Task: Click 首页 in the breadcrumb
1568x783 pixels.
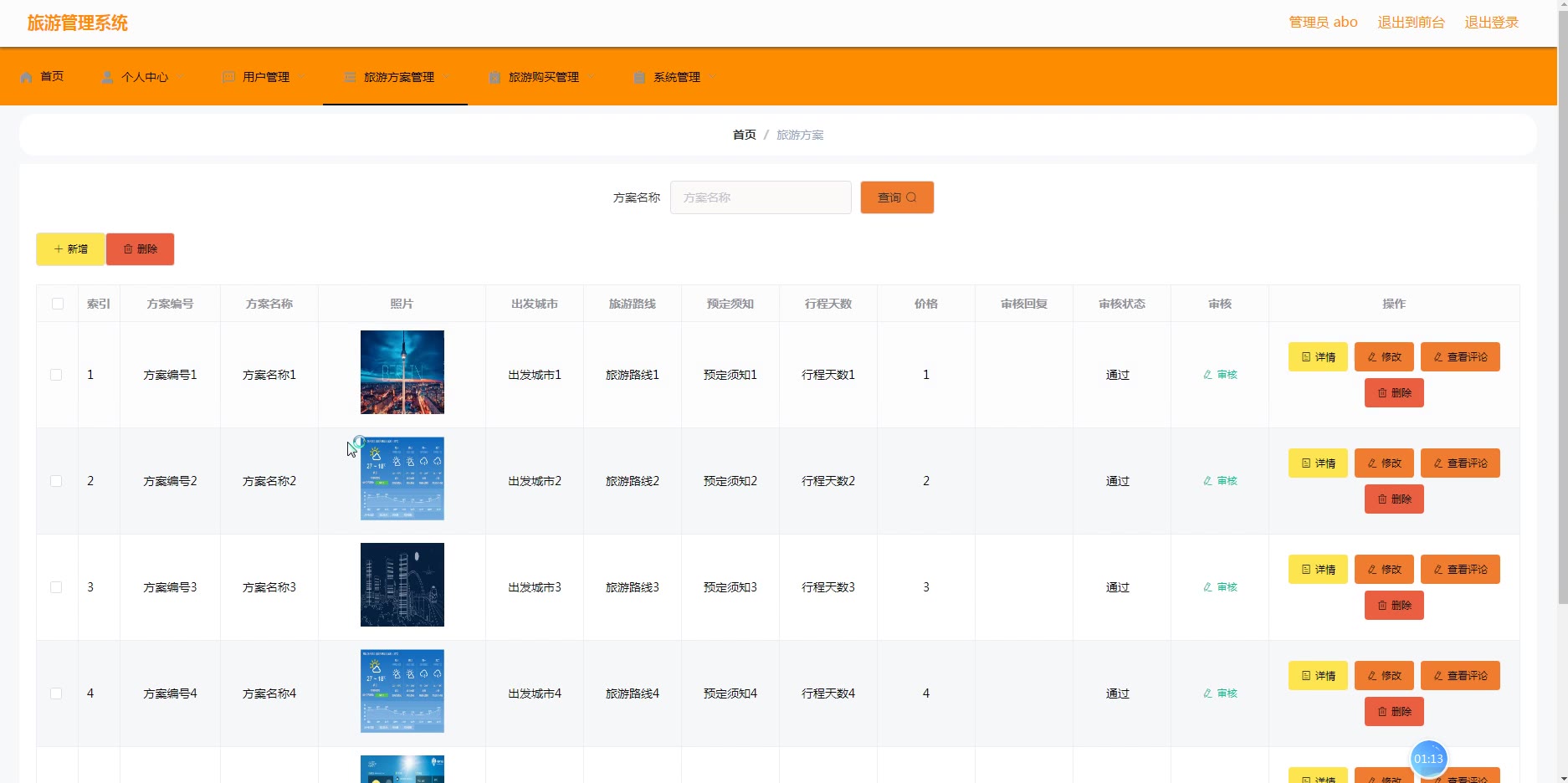Action: (x=744, y=135)
